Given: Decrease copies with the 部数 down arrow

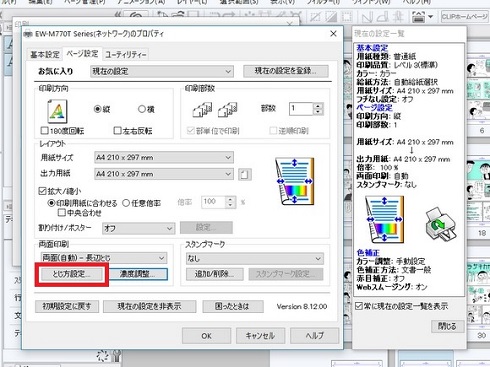Looking at the screenshot, I should (318, 112).
